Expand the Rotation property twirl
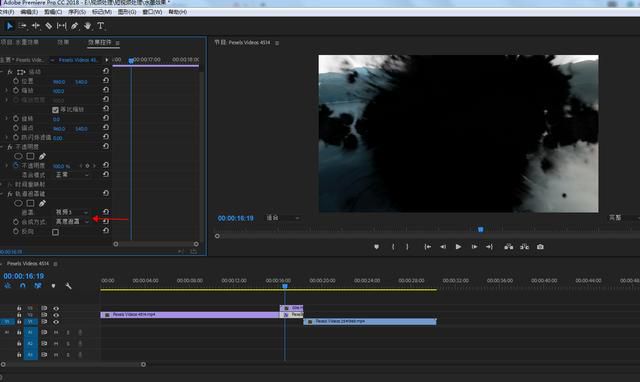This screenshot has width=640, height=382. 7,118
